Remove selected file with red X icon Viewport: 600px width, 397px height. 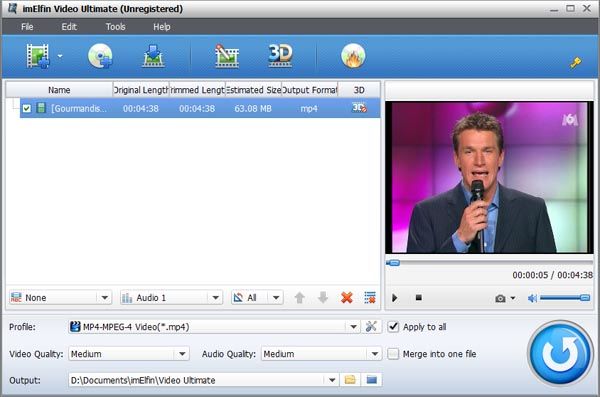(x=347, y=297)
